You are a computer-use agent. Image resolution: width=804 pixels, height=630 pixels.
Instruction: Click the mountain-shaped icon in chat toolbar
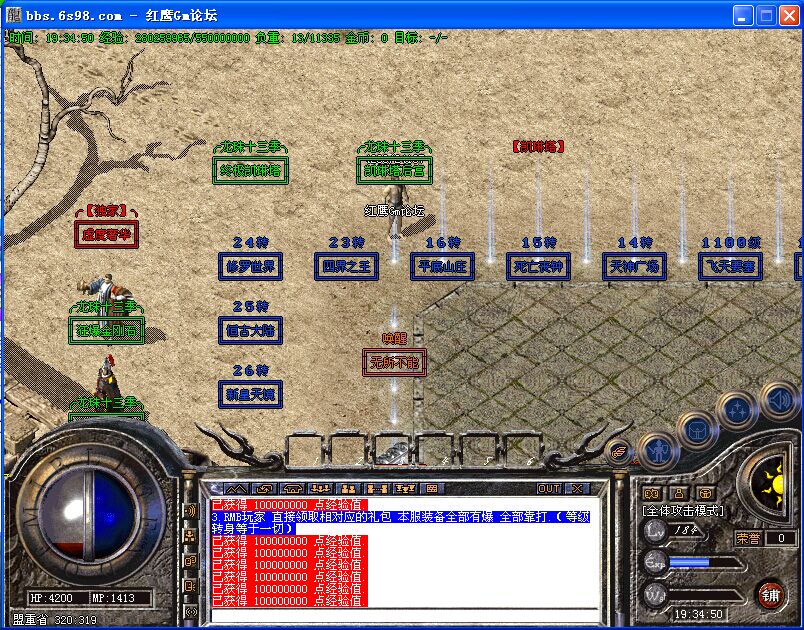[236, 489]
